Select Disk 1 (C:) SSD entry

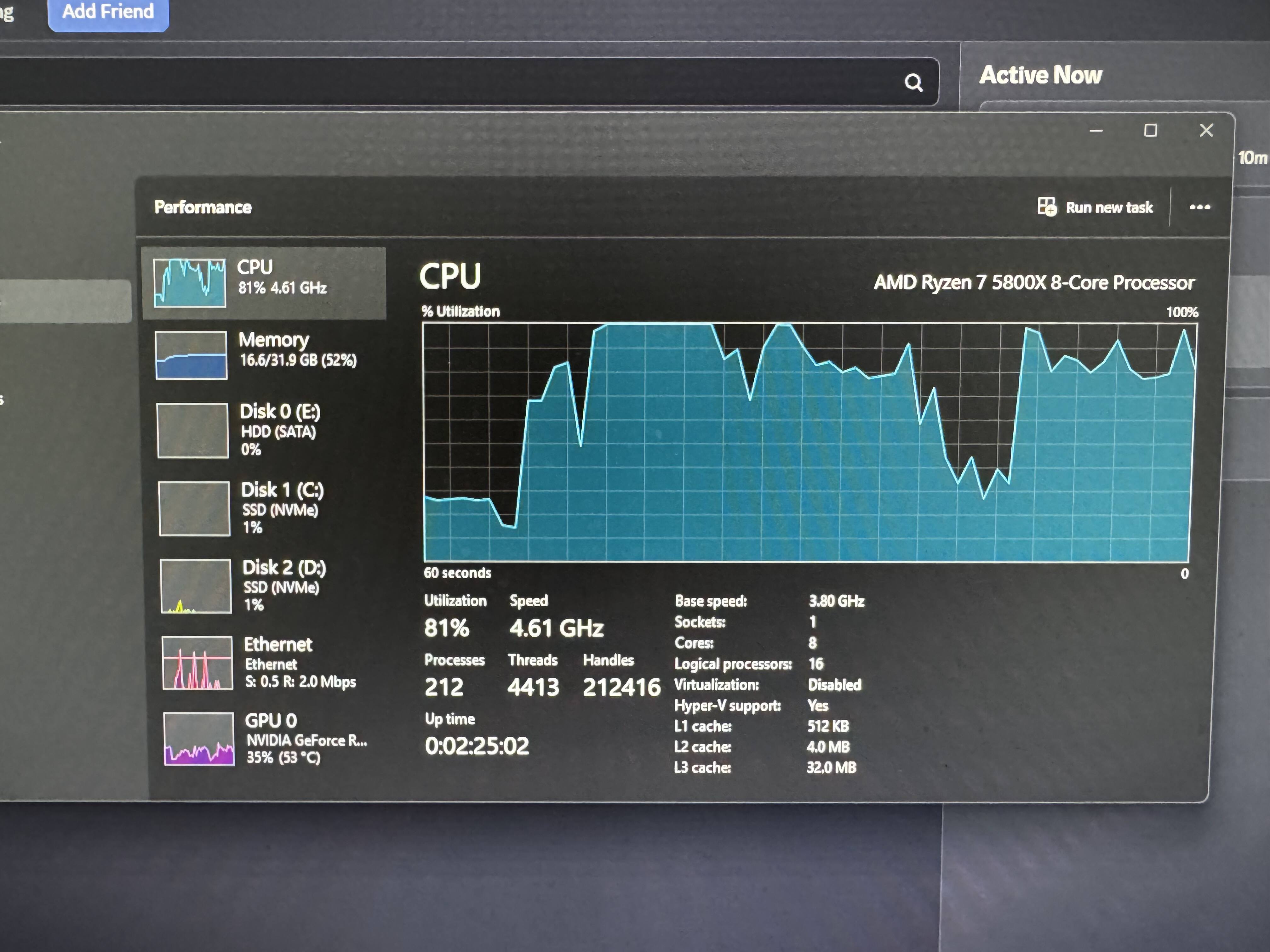(x=266, y=508)
